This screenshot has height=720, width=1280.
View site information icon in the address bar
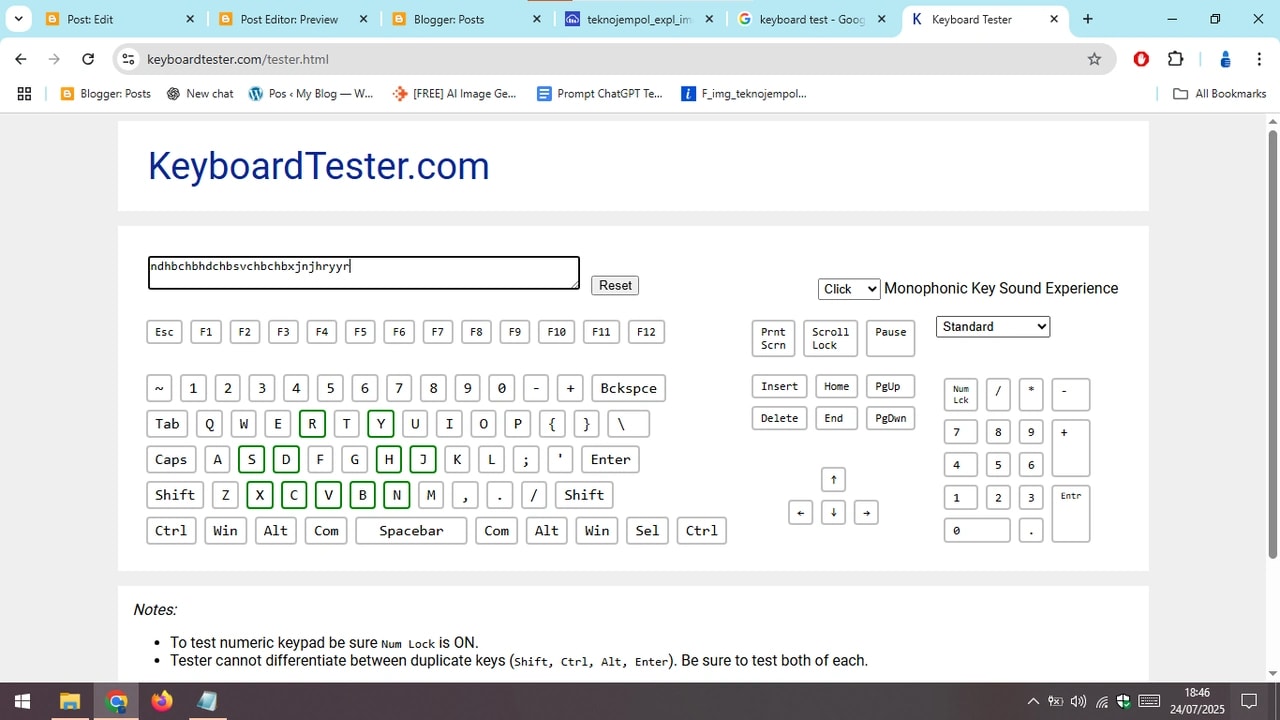click(x=128, y=59)
